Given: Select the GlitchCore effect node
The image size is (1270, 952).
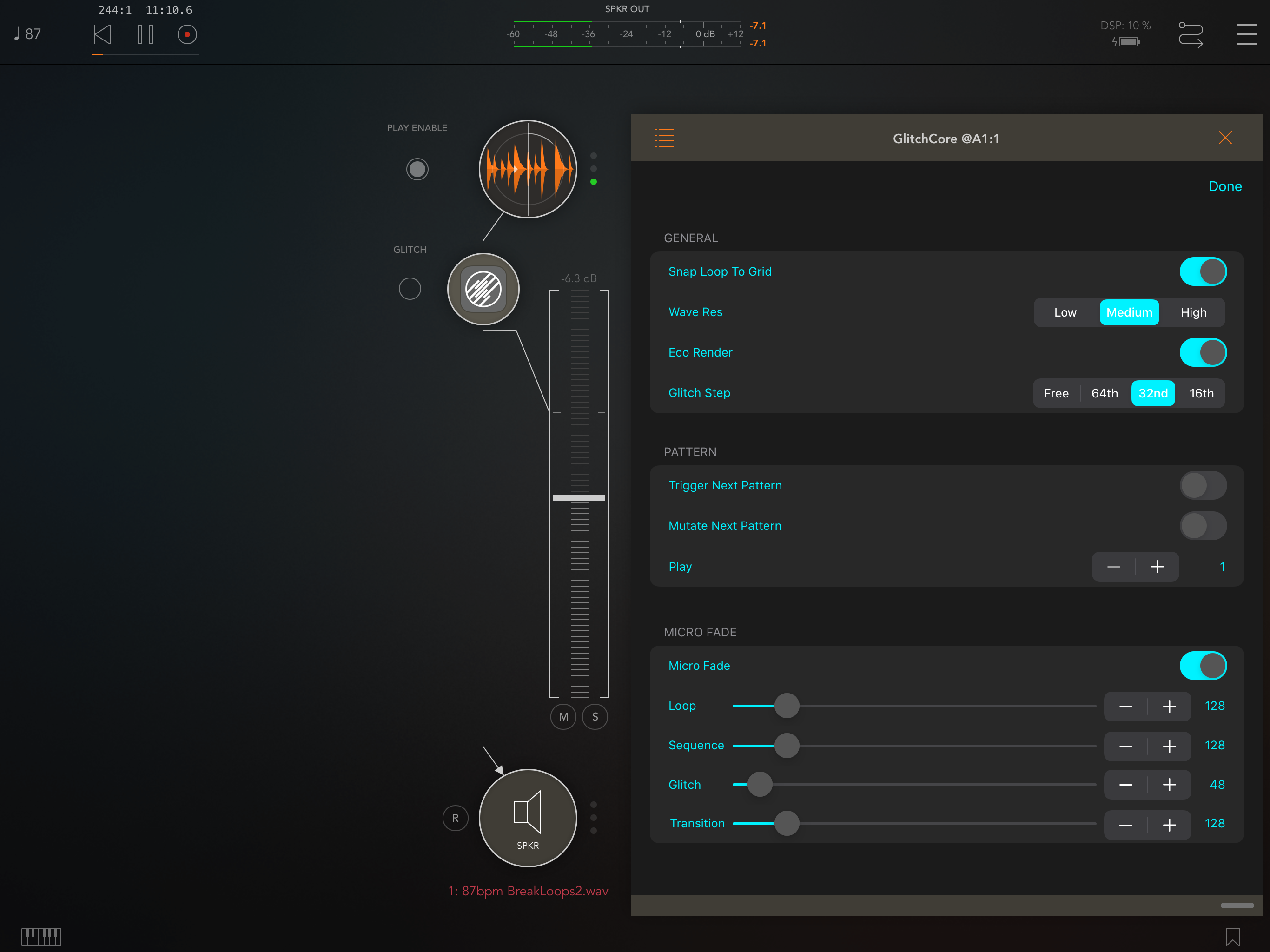Looking at the screenshot, I should click(483, 289).
